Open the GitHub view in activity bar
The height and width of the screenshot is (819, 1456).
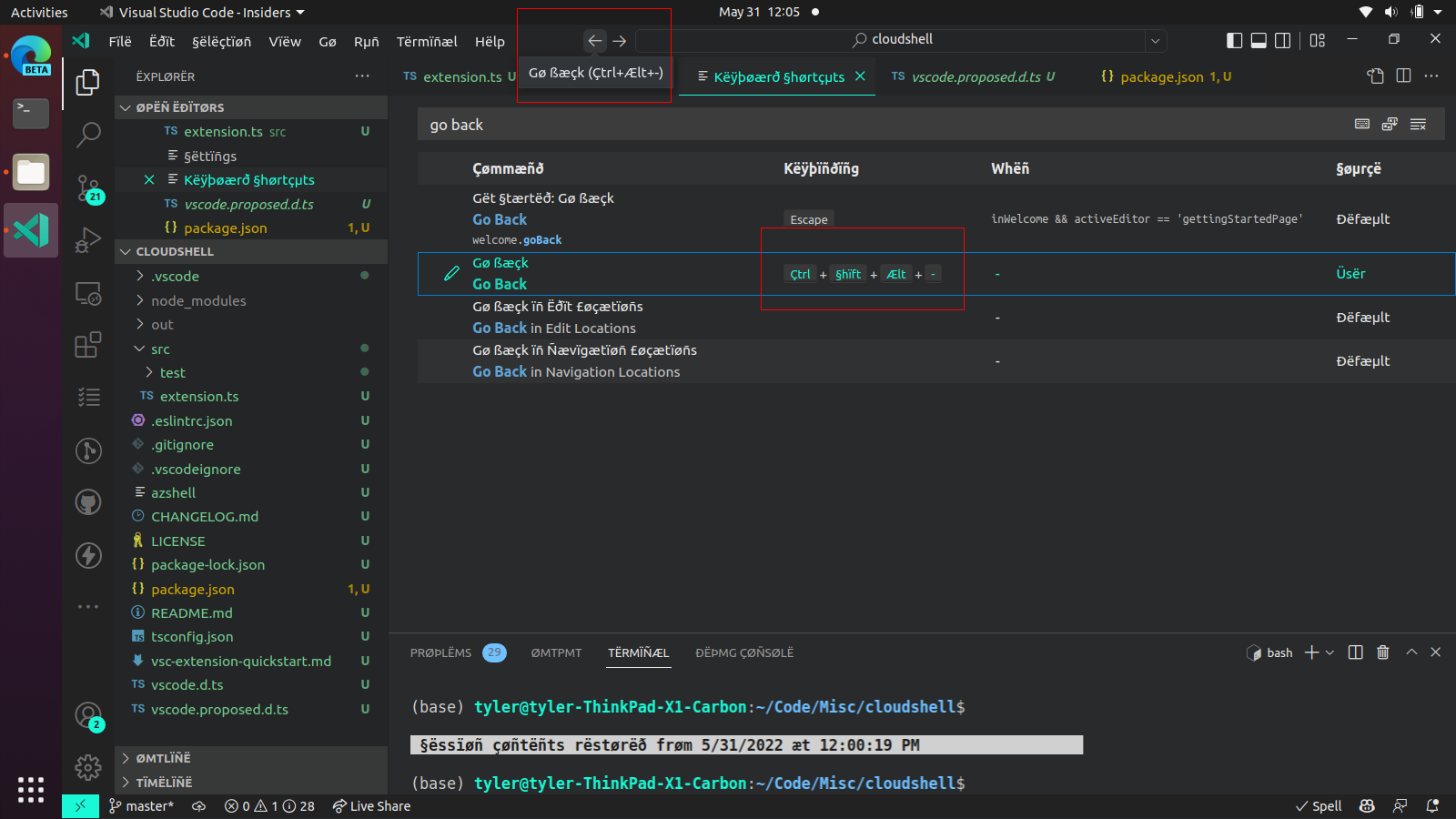pos(87,502)
